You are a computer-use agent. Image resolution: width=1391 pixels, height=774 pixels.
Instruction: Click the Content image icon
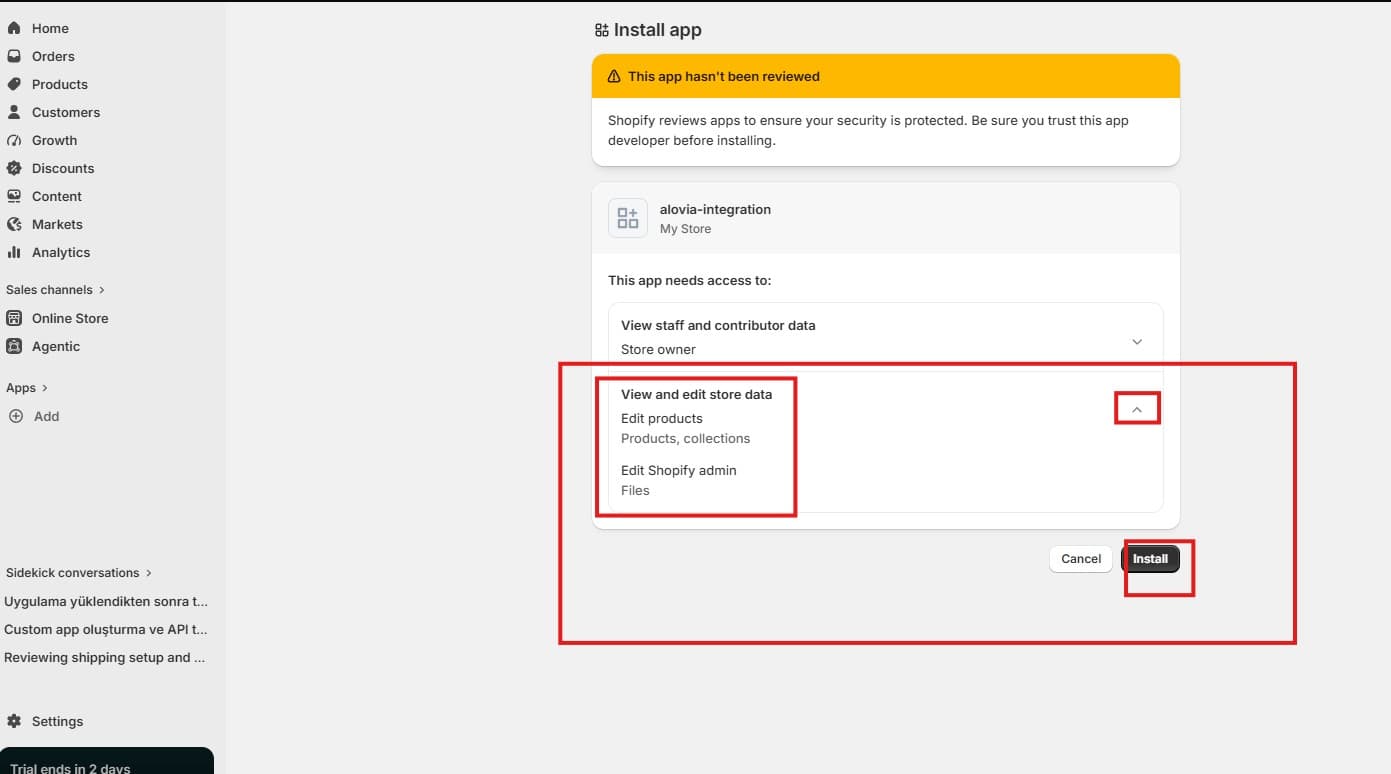[x=14, y=196]
